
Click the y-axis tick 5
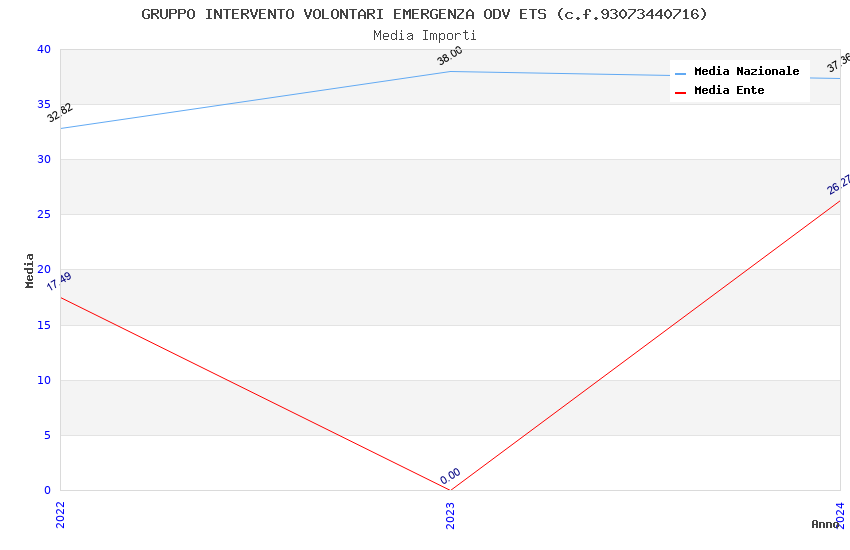[x=48, y=435]
